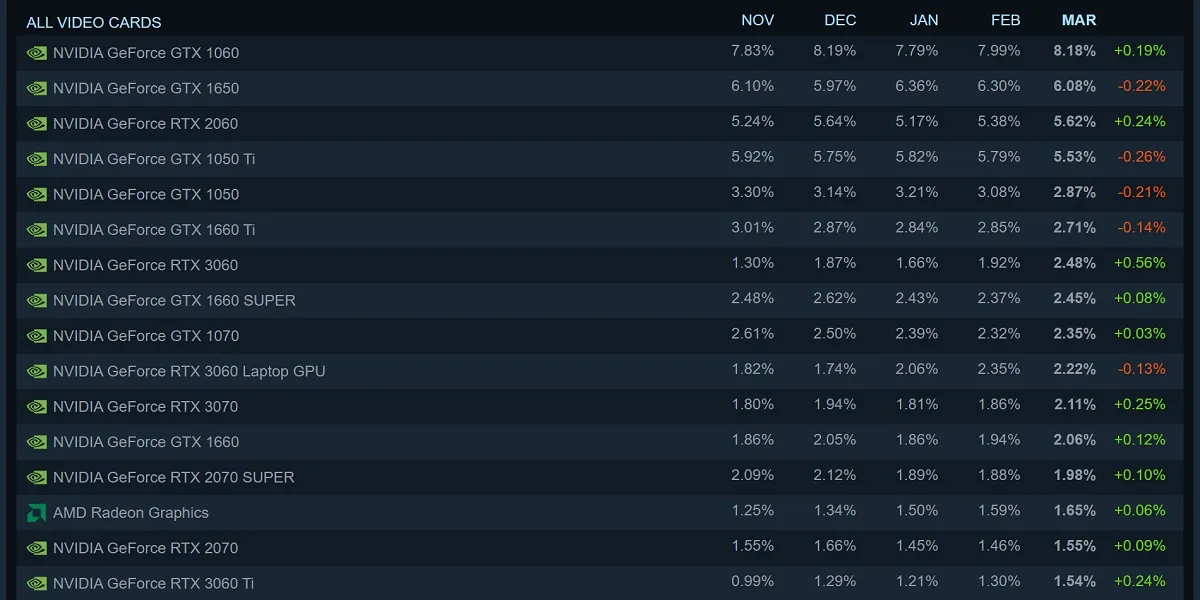Image resolution: width=1200 pixels, height=600 pixels.
Task: Open the NVIDIA GeForce GTX 1650 row
Action: tap(599, 88)
